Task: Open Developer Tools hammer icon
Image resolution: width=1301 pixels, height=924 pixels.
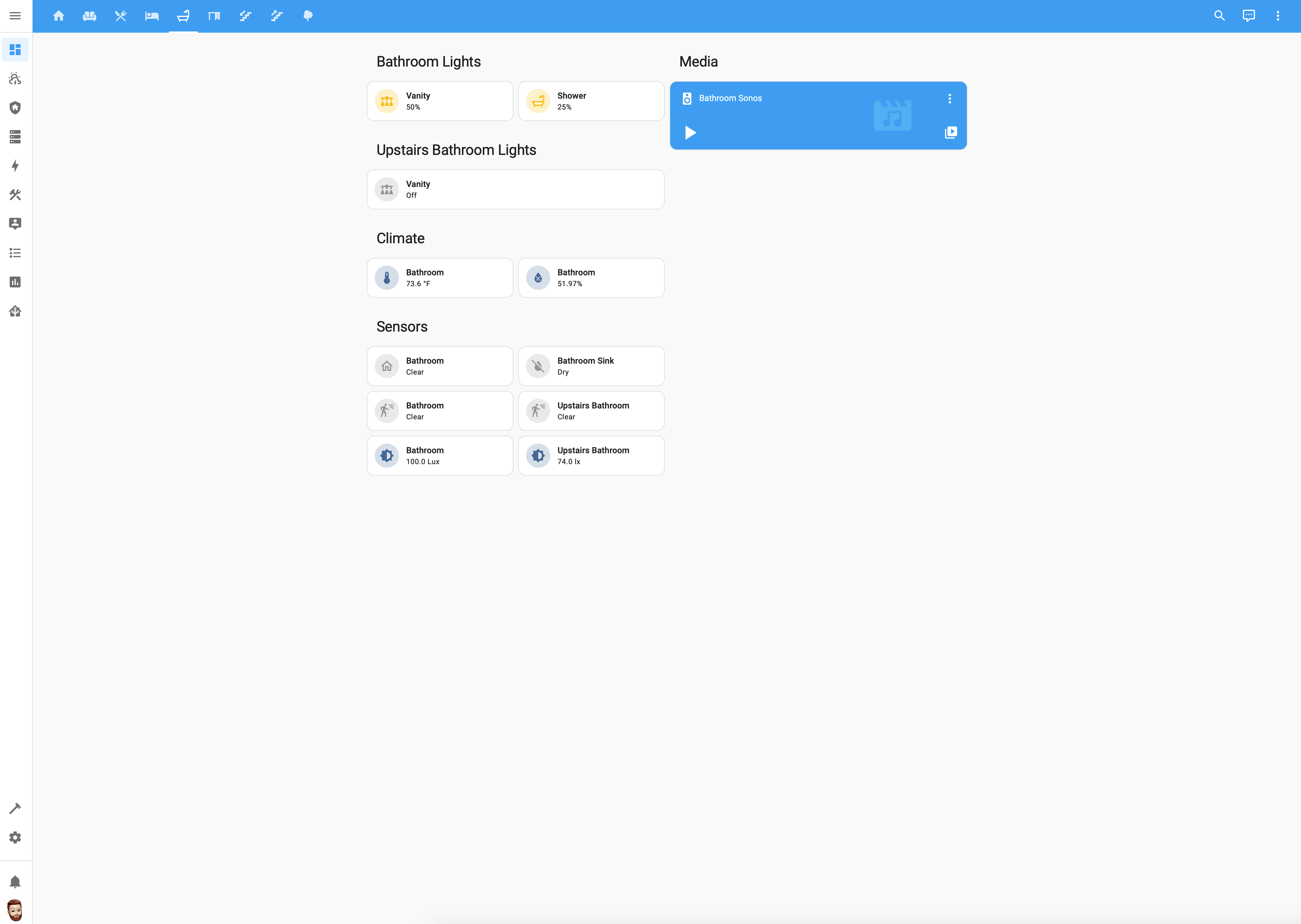Action: pyautogui.click(x=15, y=808)
